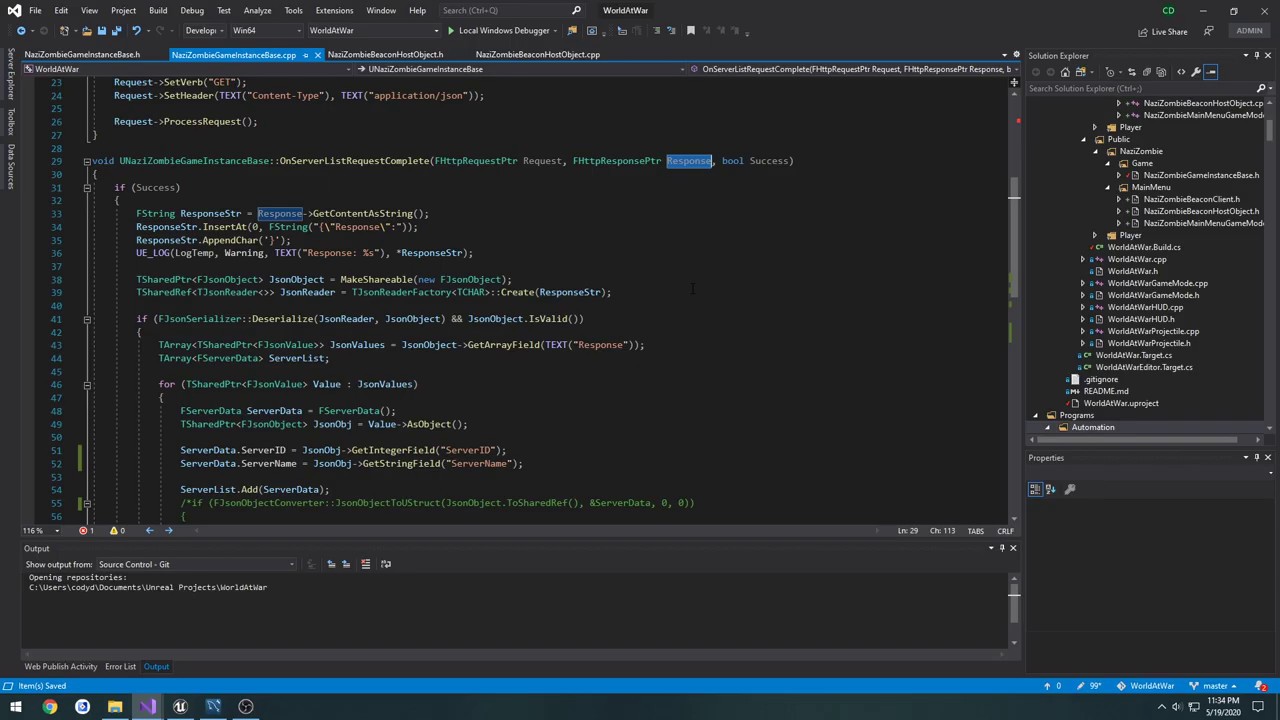Open the Windows Start menu

(x=16, y=707)
